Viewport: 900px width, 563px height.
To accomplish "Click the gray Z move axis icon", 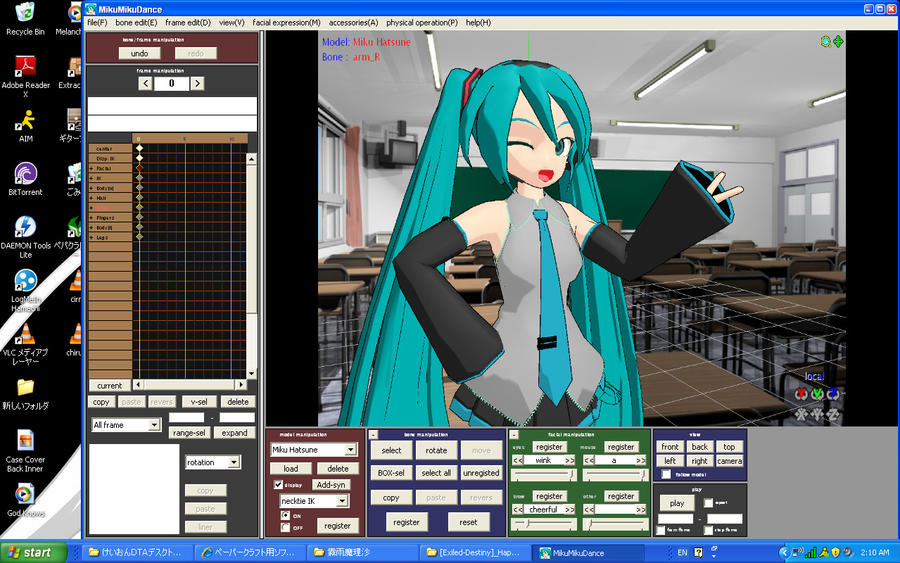I will (833, 414).
